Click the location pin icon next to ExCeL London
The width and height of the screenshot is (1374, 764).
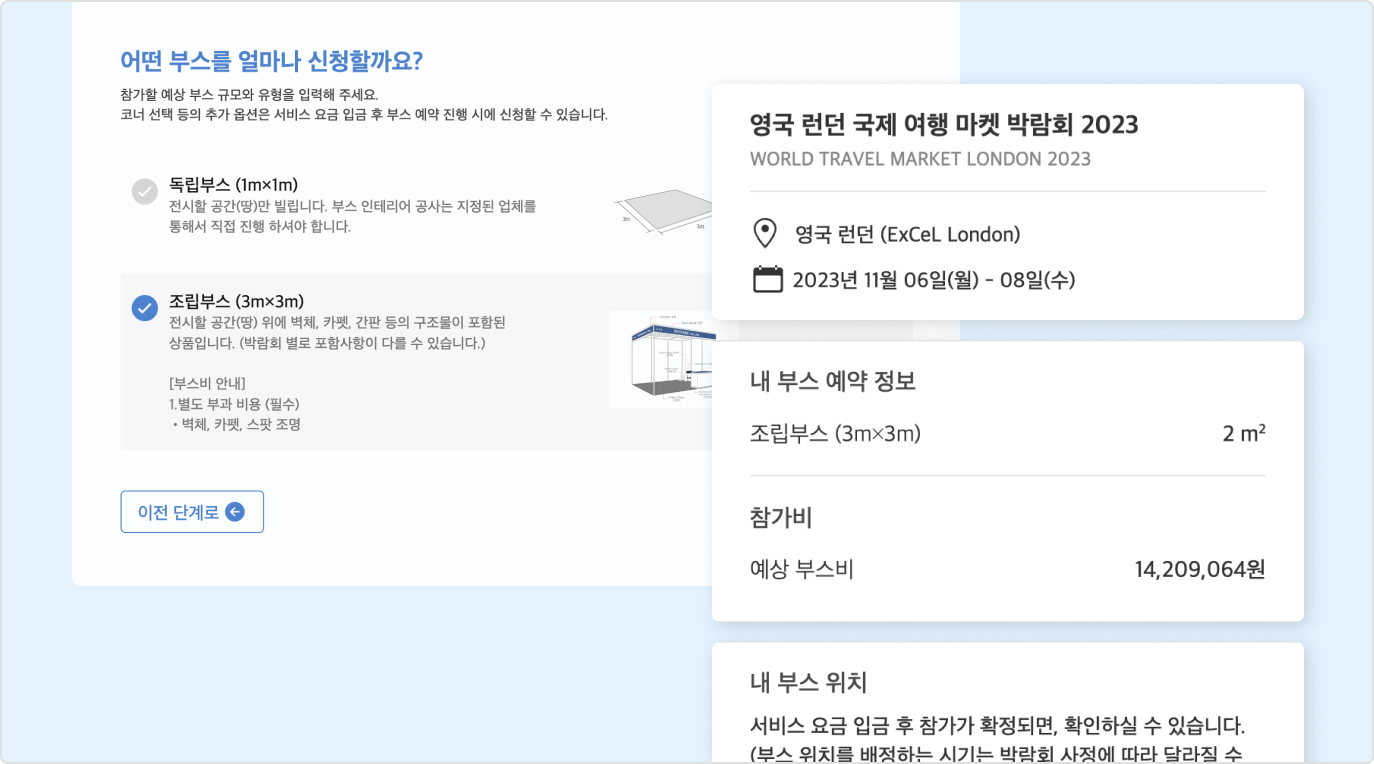tap(764, 232)
